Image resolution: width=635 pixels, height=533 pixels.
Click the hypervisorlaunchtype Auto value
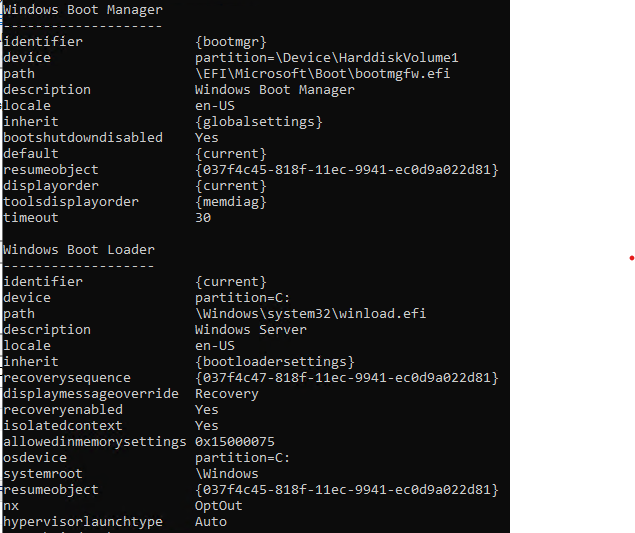(x=210, y=522)
